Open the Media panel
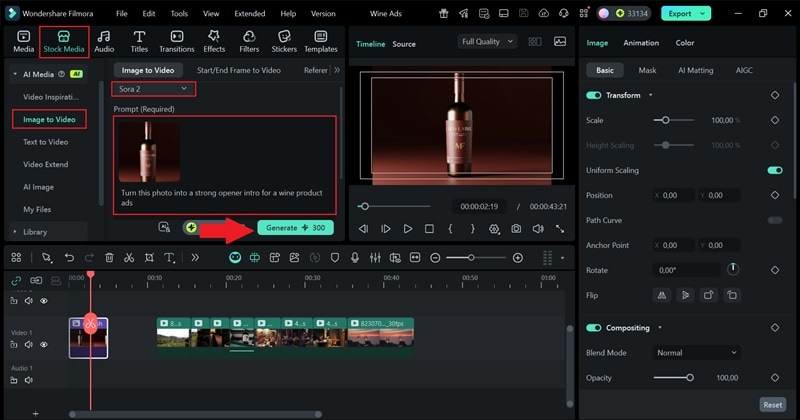Viewport: 800px width, 420px height. 23,41
